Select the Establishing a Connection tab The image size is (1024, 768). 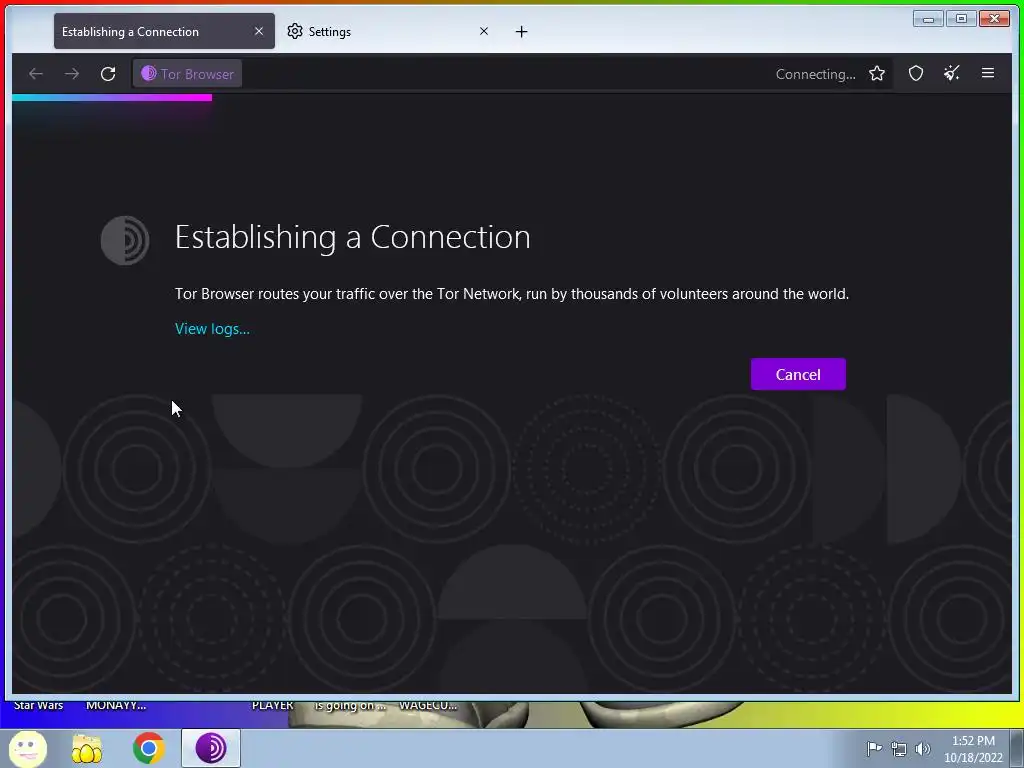click(x=165, y=31)
